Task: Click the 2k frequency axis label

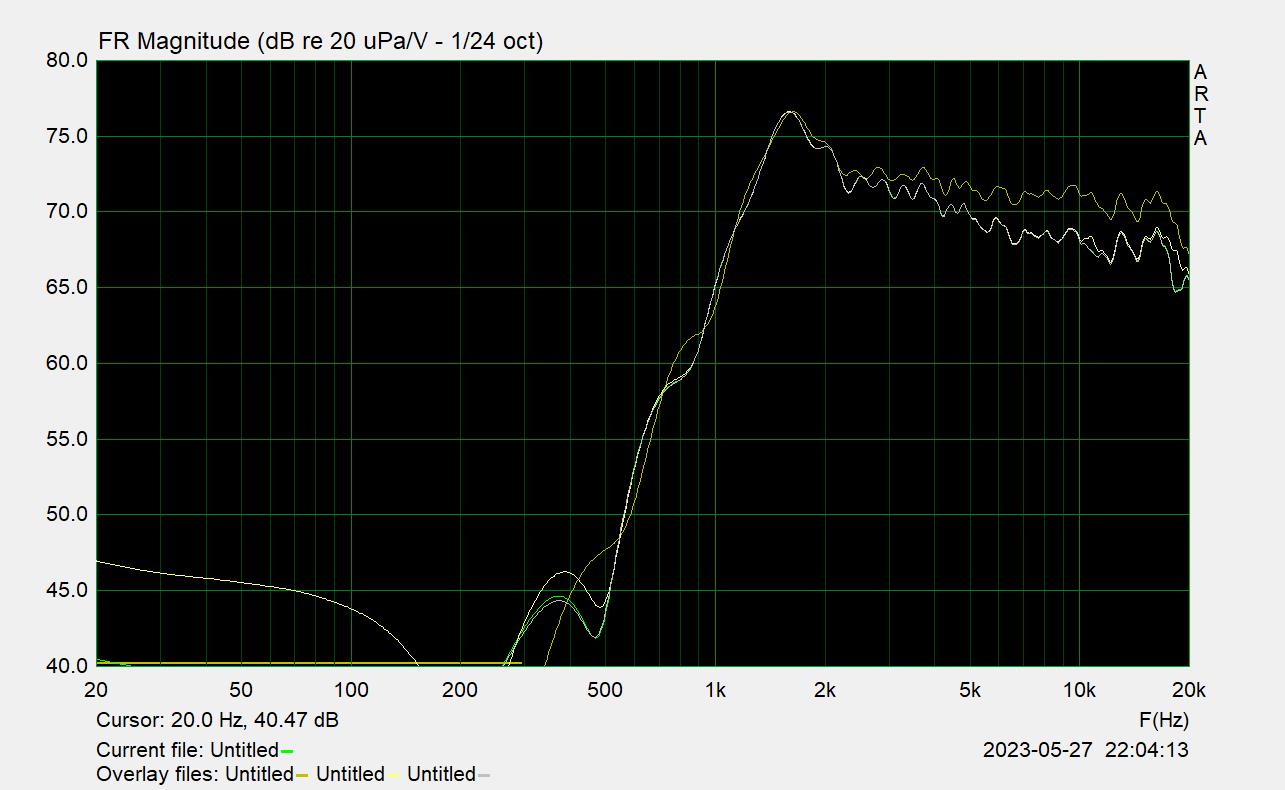Action: (x=825, y=690)
